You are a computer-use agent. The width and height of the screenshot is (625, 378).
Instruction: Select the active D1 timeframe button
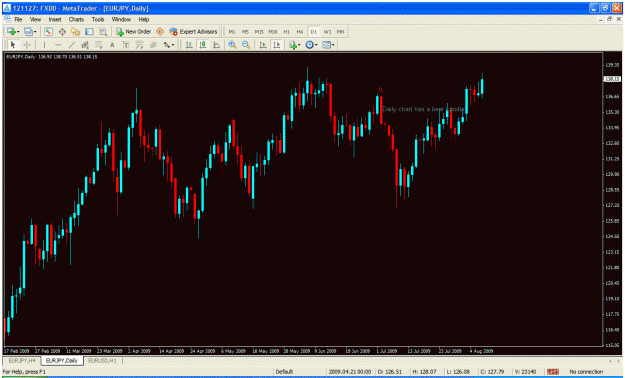pyautogui.click(x=314, y=32)
